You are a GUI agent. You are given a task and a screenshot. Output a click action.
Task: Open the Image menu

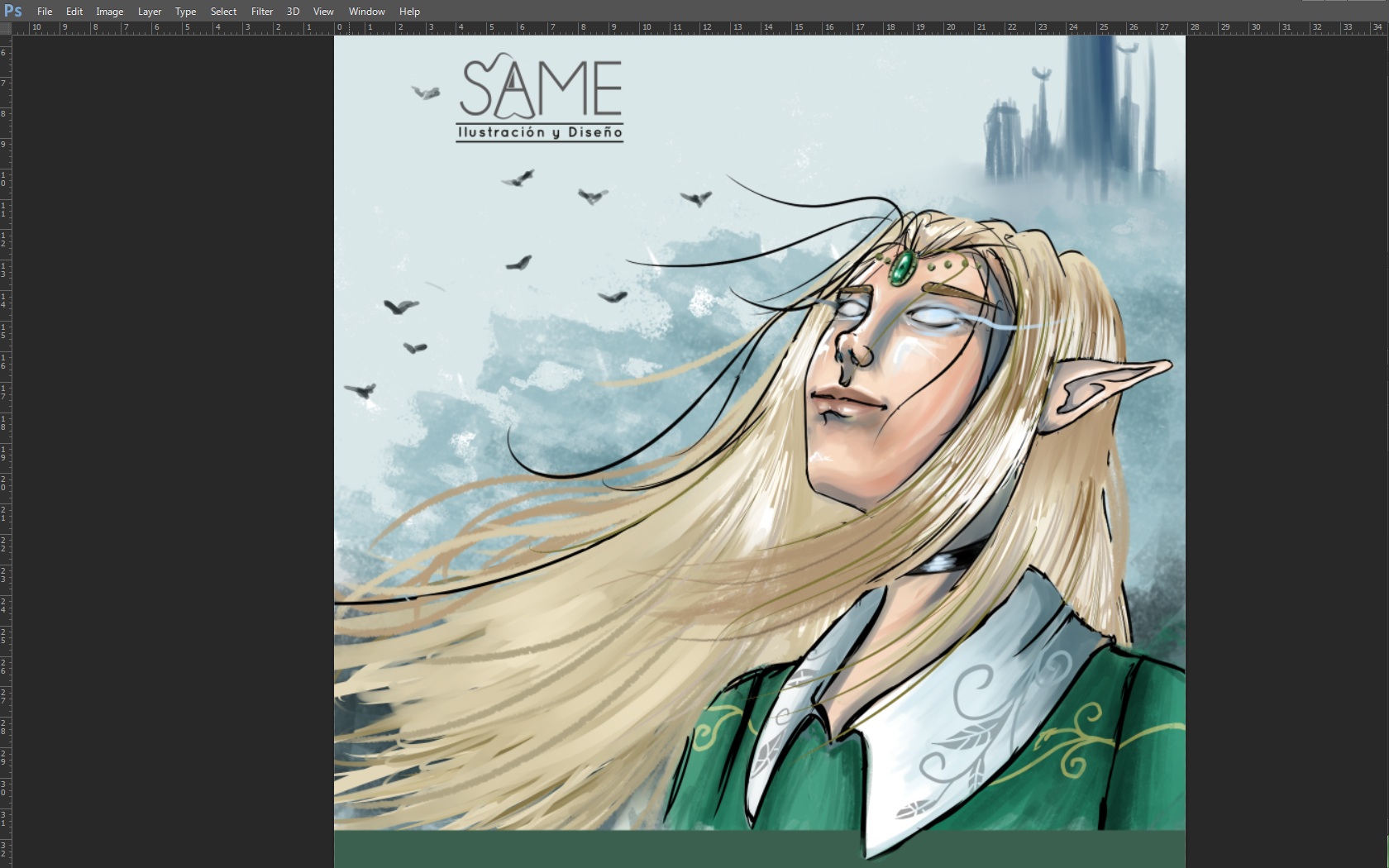(x=109, y=12)
